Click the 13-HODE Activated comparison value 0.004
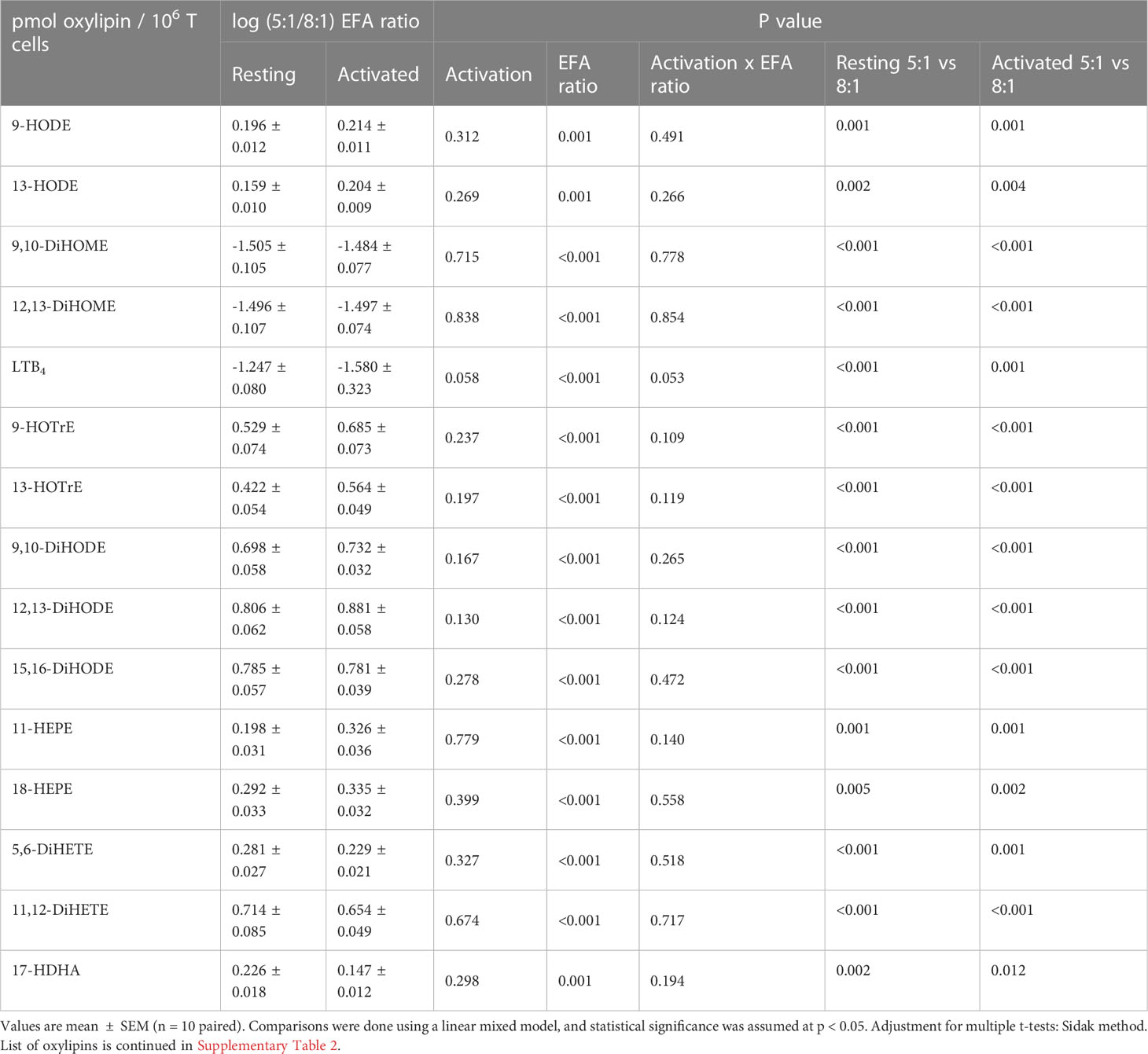 tap(1008, 186)
